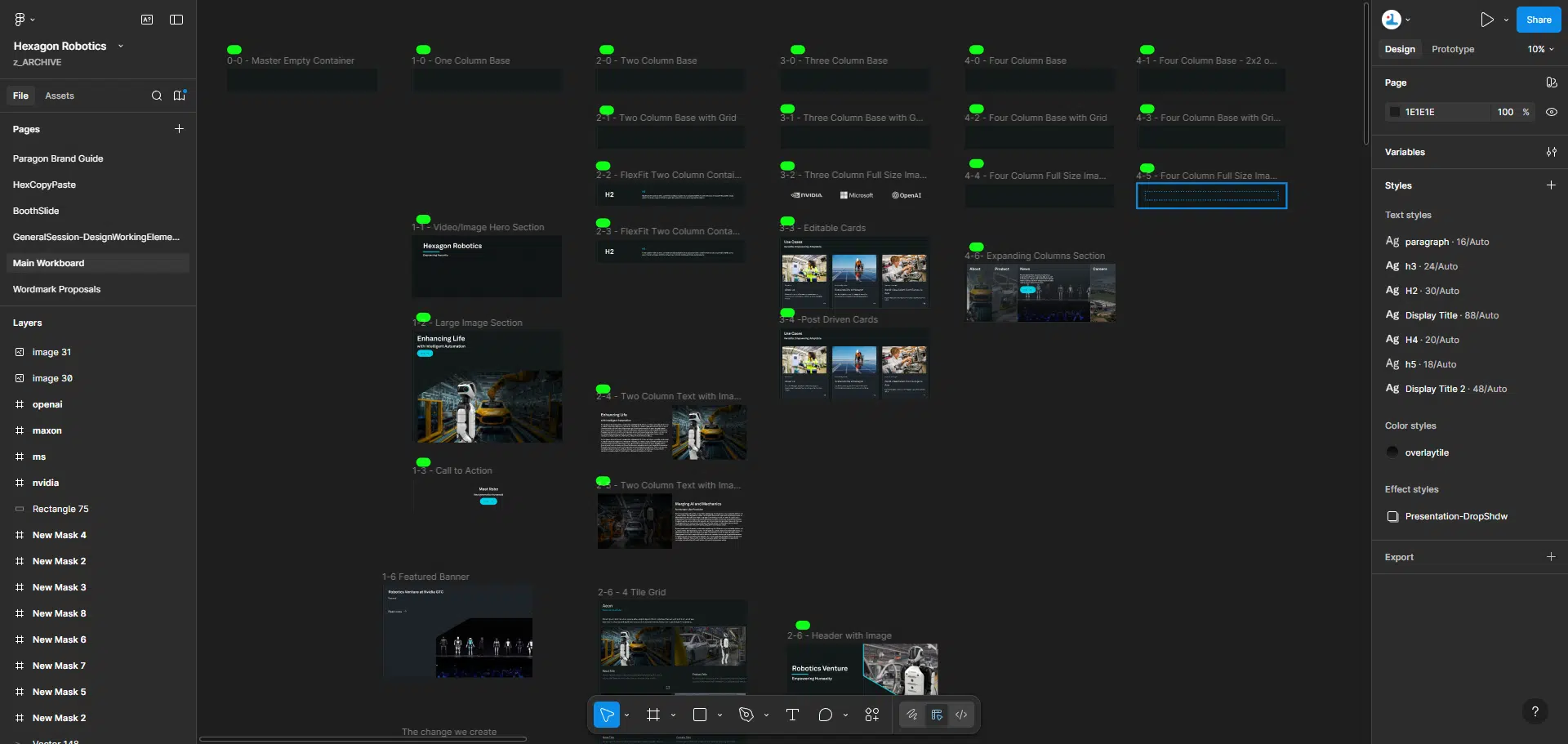Expand the Hexagon Robotics file name menu
The height and width of the screenshot is (744, 1568).
tap(121, 46)
